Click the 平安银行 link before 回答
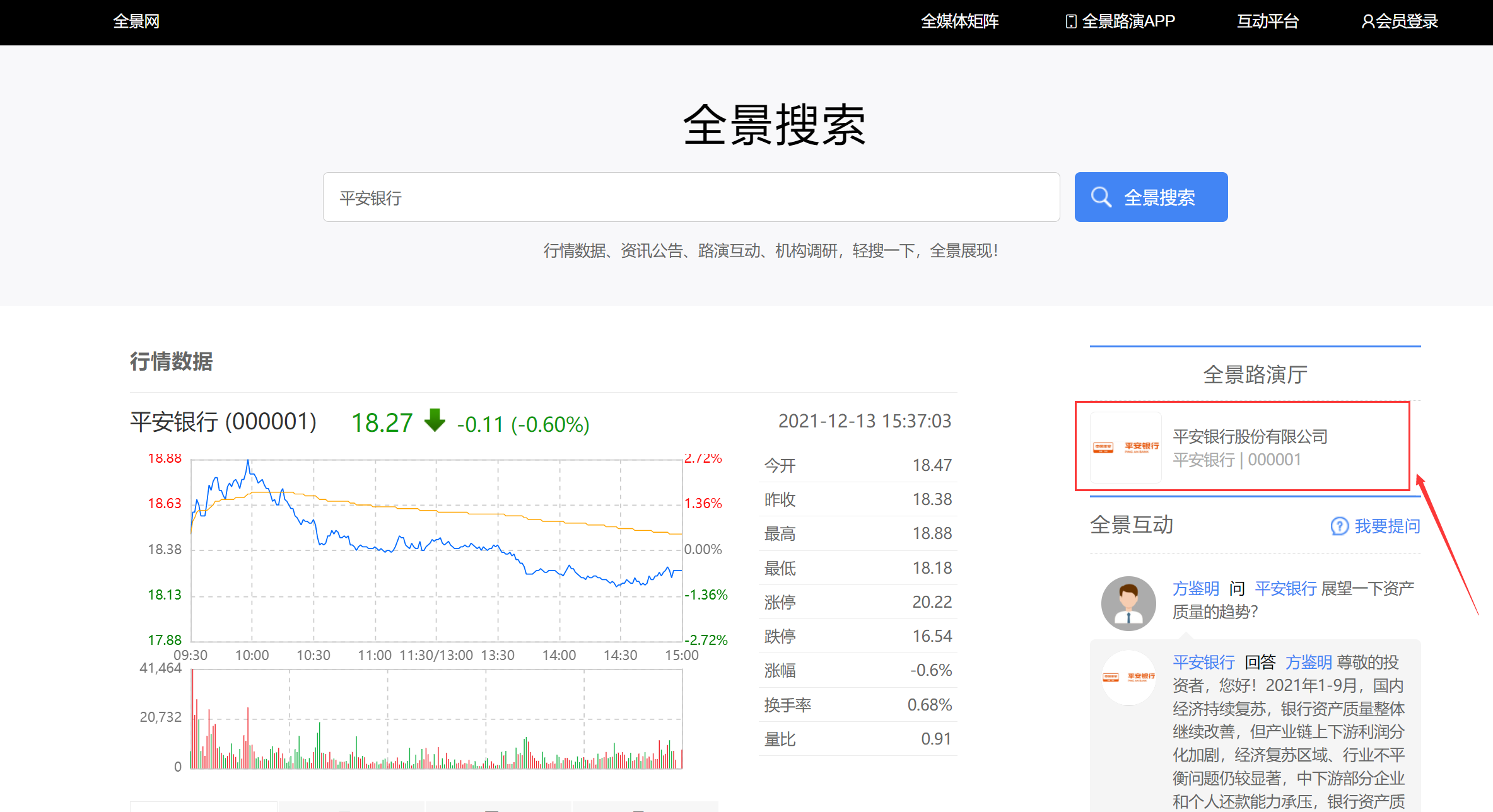The height and width of the screenshot is (812, 1493). click(x=1203, y=662)
